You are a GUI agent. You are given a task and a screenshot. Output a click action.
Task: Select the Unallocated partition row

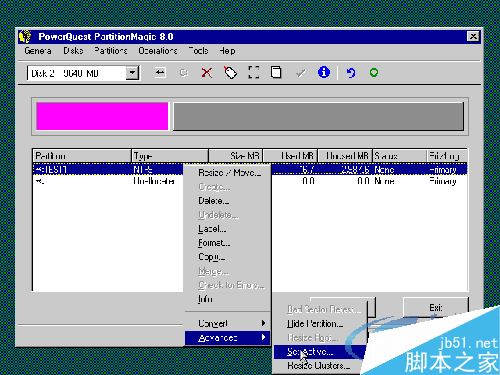click(x=250, y=181)
